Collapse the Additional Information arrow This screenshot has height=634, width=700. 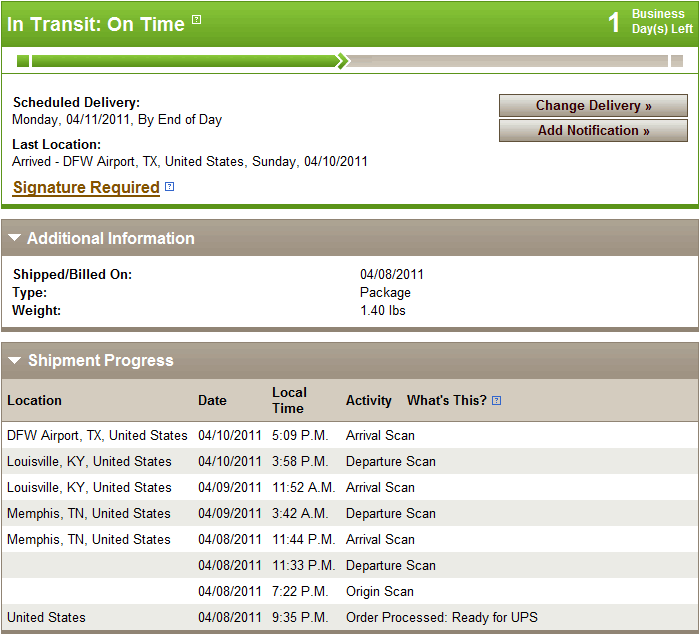pyautogui.click(x=14, y=238)
